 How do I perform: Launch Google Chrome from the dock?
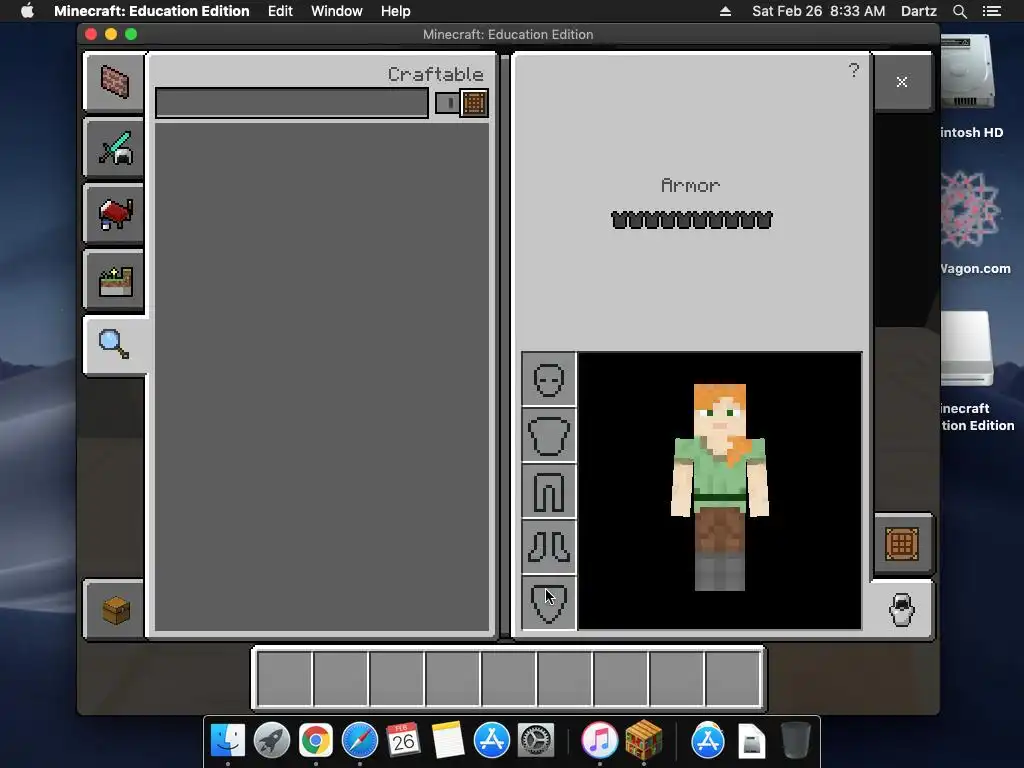(315, 741)
